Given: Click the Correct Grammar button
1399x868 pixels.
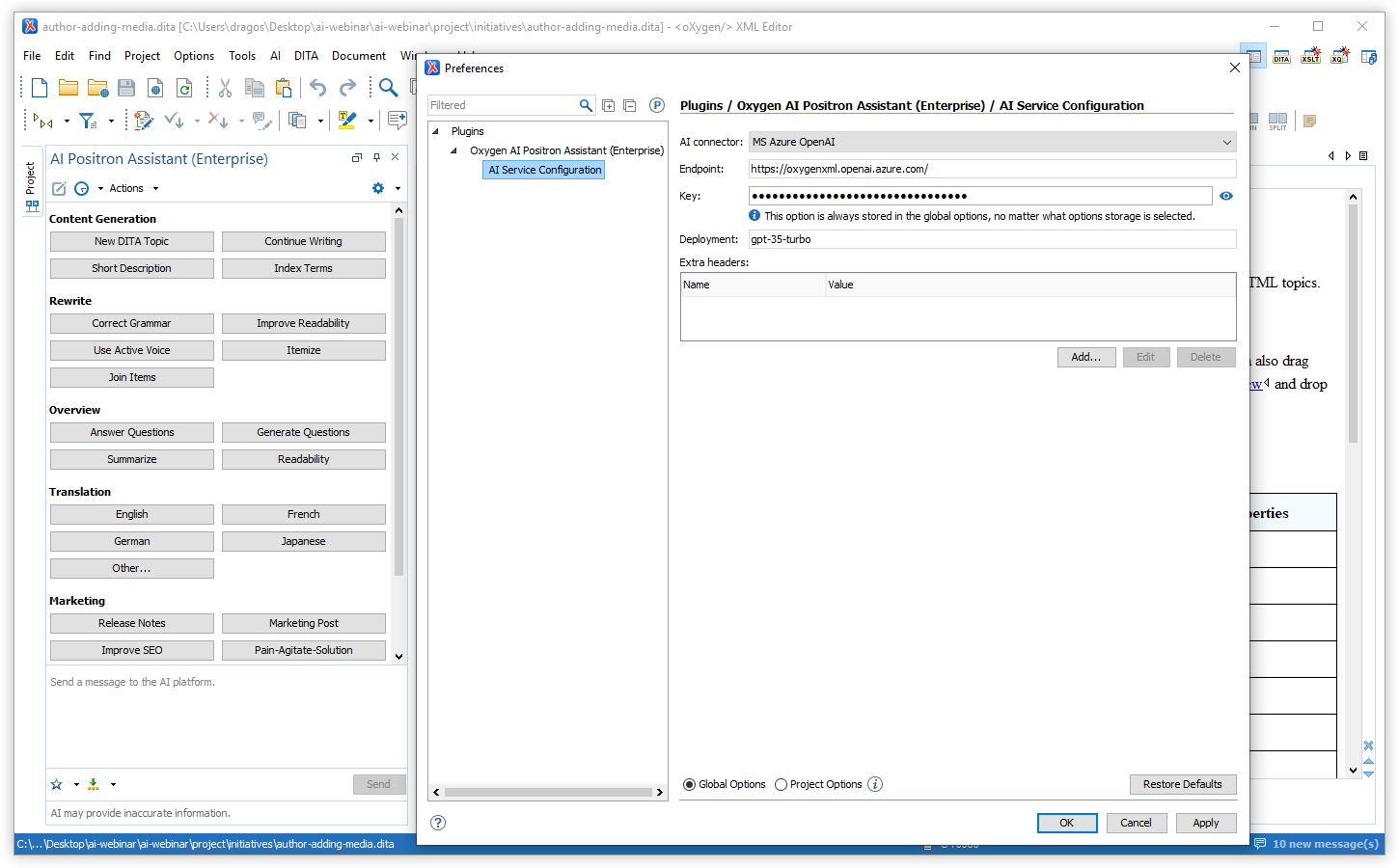Looking at the screenshot, I should coord(132,323).
